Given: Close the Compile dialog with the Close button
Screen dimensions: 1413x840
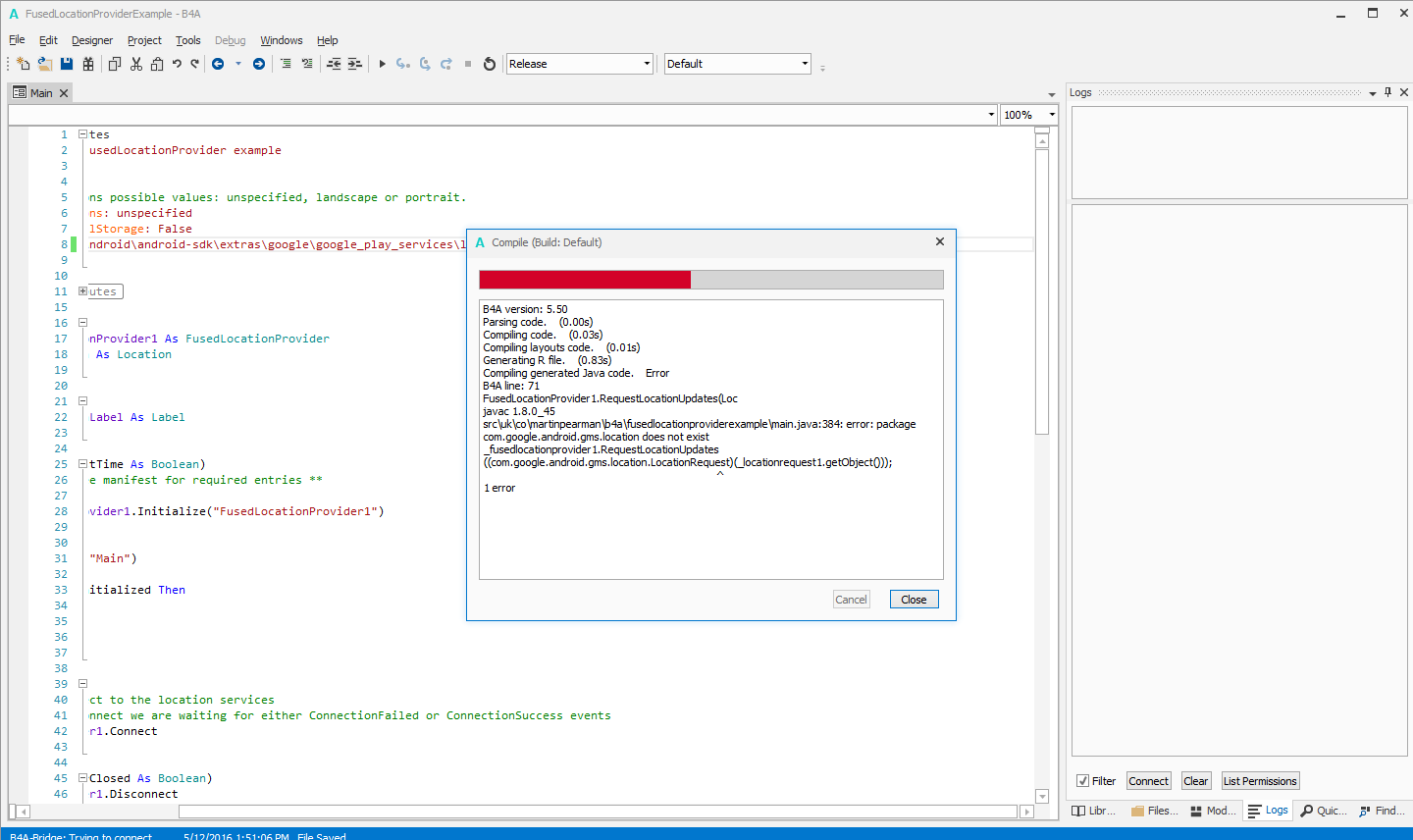Looking at the screenshot, I should click(x=915, y=600).
